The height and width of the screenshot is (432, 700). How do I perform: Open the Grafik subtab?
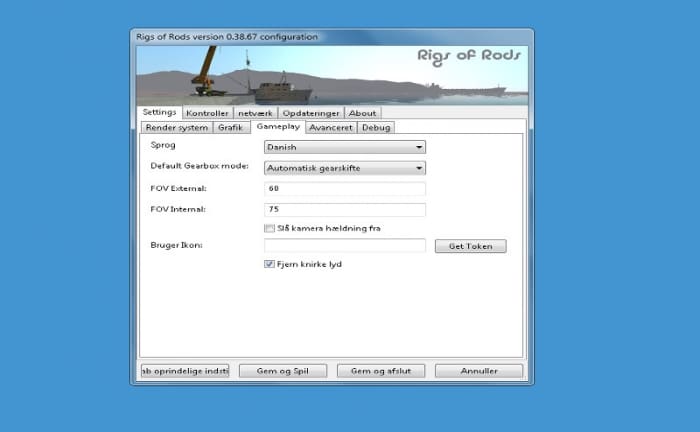tap(230, 128)
